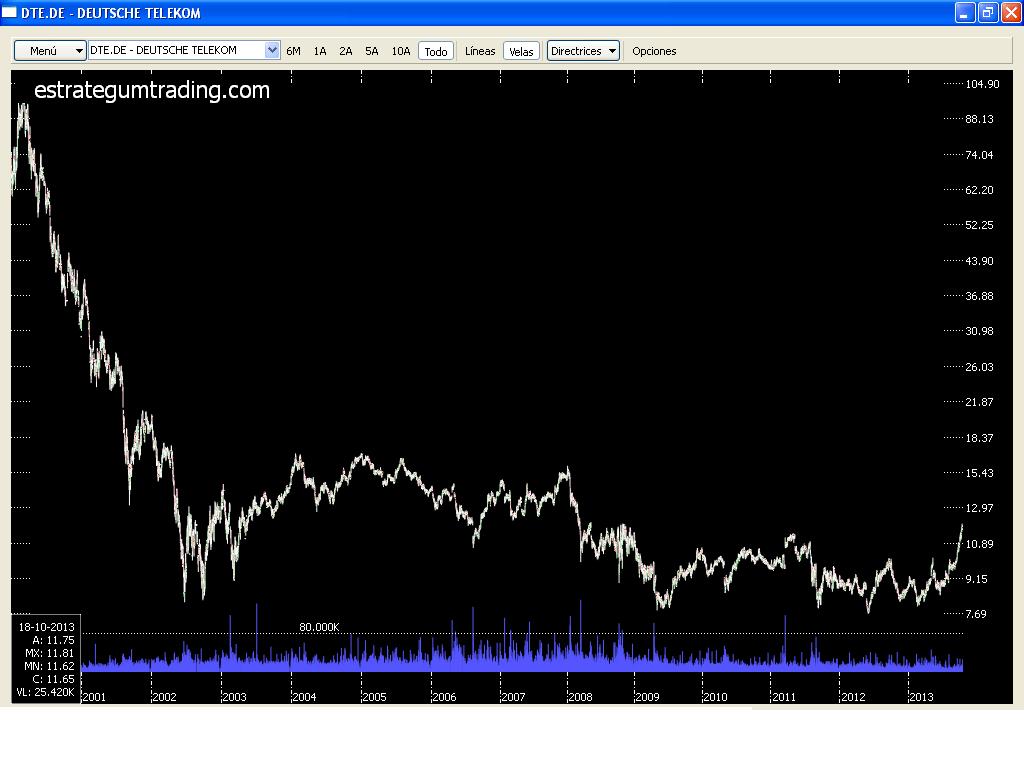Click the C: 11.65 closing value

point(53,679)
